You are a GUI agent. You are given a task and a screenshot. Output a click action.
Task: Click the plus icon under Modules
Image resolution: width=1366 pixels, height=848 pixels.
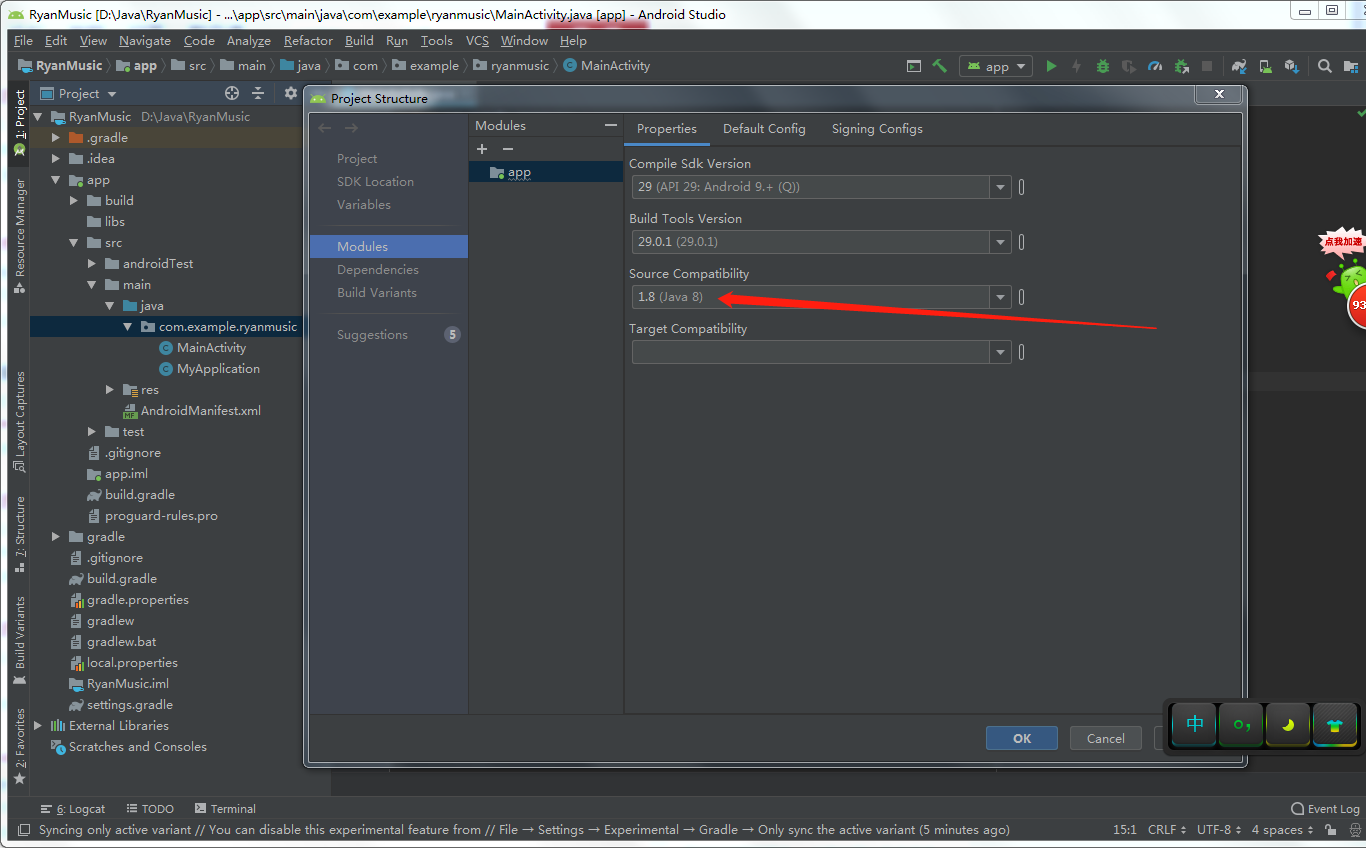482,149
